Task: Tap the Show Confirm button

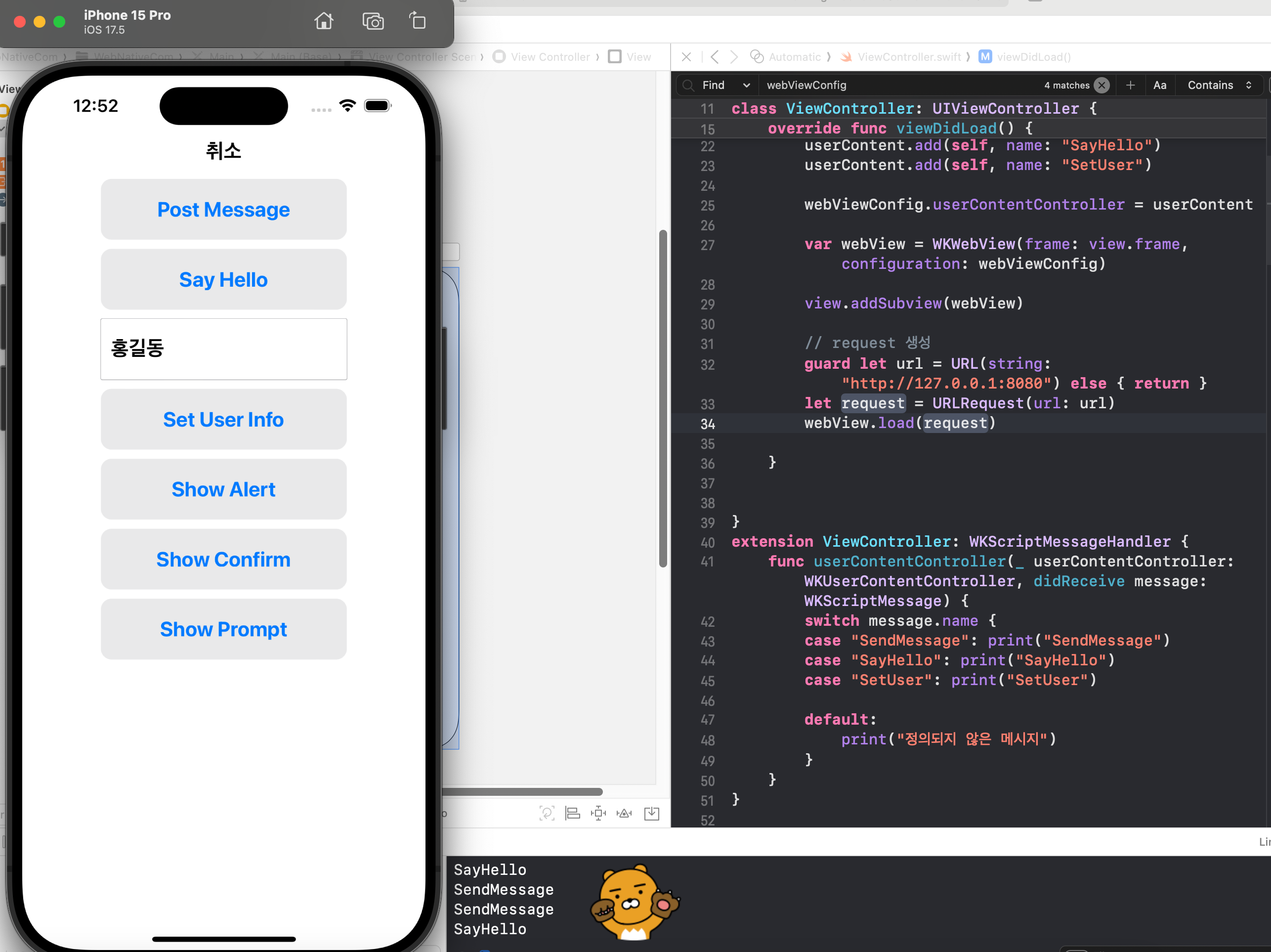Action: point(223,560)
